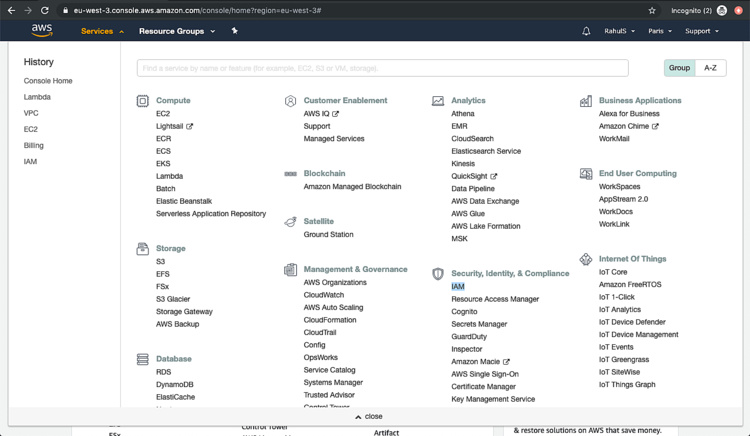The height and width of the screenshot is (436, 750).
Task: Select Billing from the History list
Action: tap(34, 145)
